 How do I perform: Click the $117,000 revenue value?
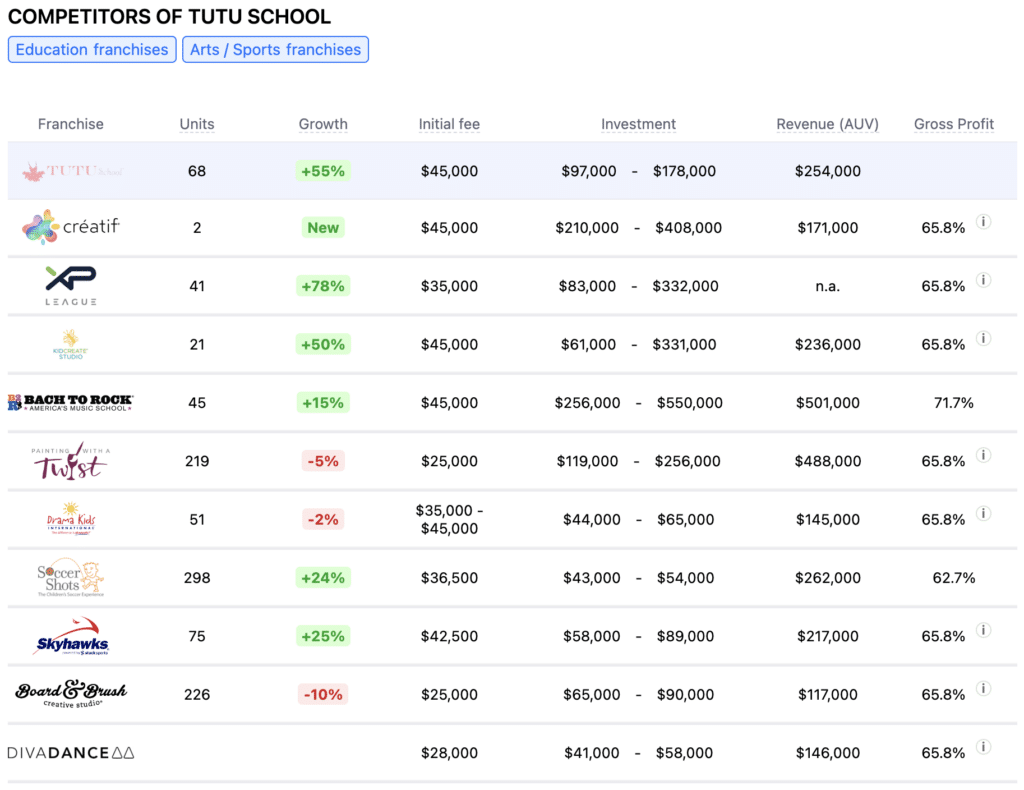[827, 694]
